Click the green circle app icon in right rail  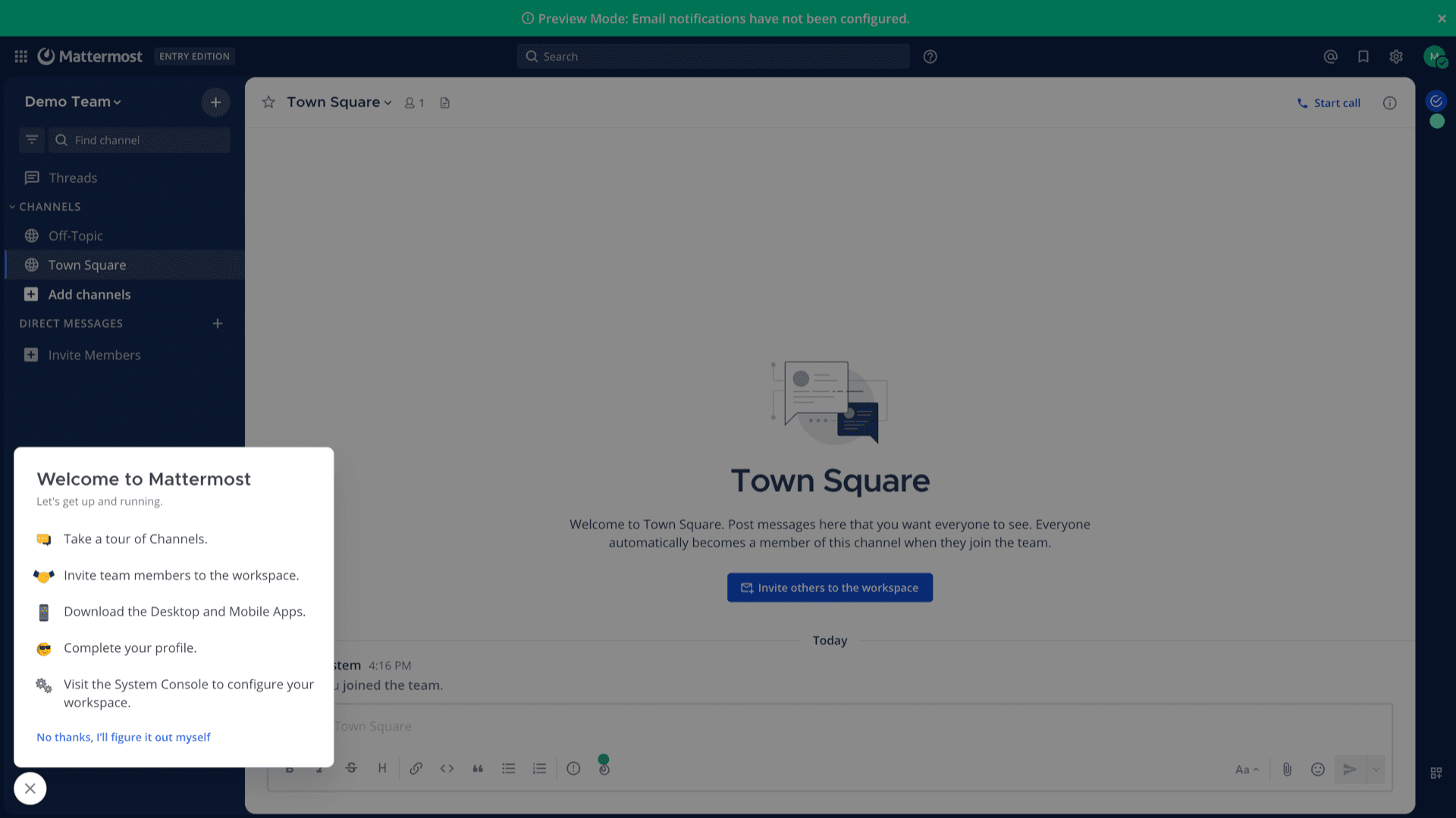tap(1436, 121)
